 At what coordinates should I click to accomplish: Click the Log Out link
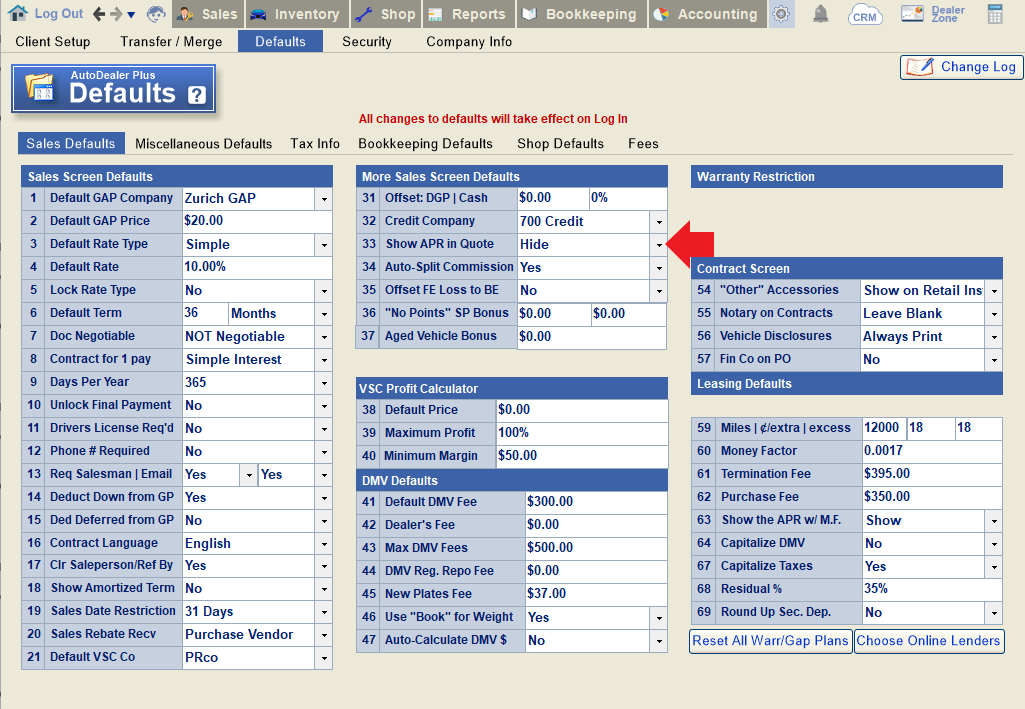coord(59,14)
